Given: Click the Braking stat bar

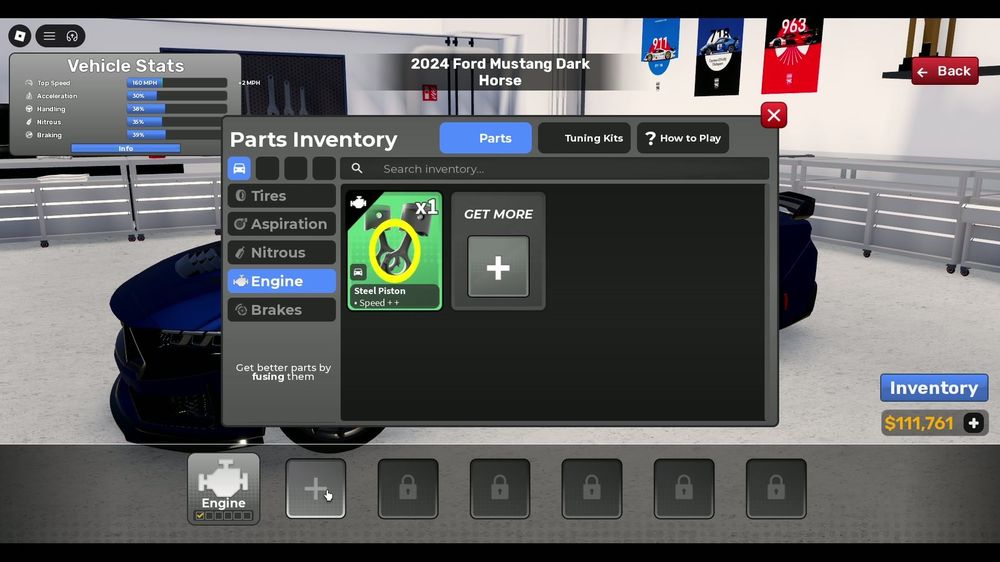Looking at the screenshot, I should click(x=177, y=135).
